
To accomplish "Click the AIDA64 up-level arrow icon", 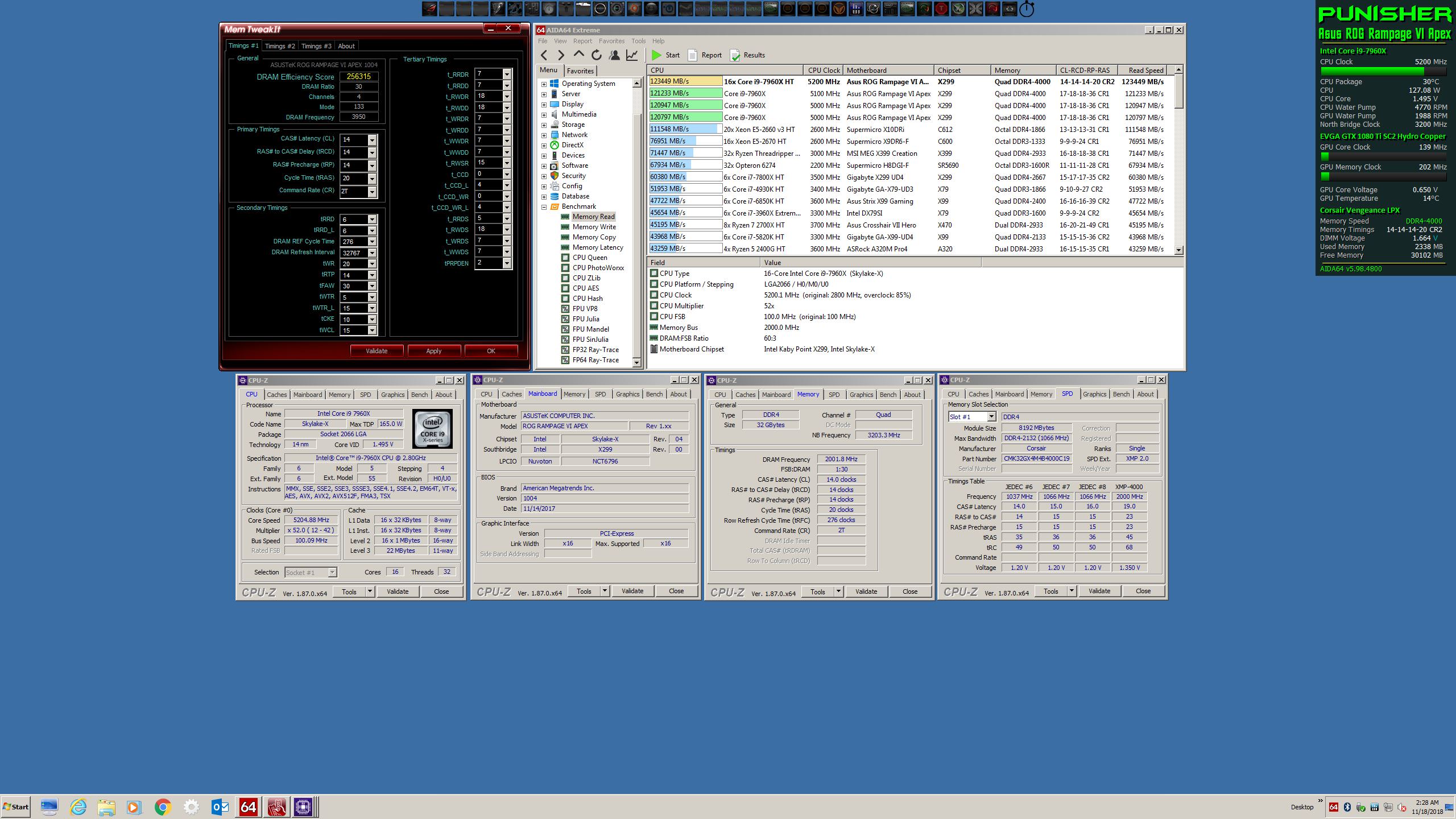I will coord(578,55).
